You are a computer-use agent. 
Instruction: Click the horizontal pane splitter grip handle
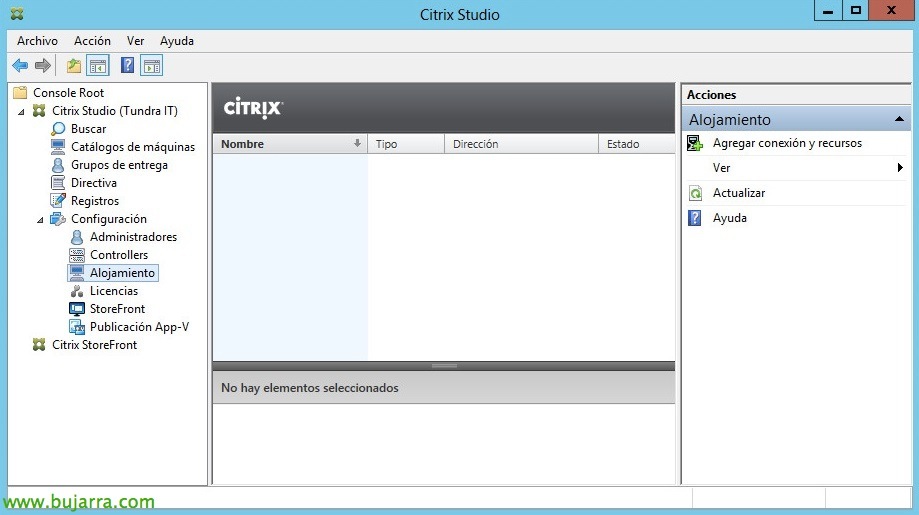[x=444, y=366]
